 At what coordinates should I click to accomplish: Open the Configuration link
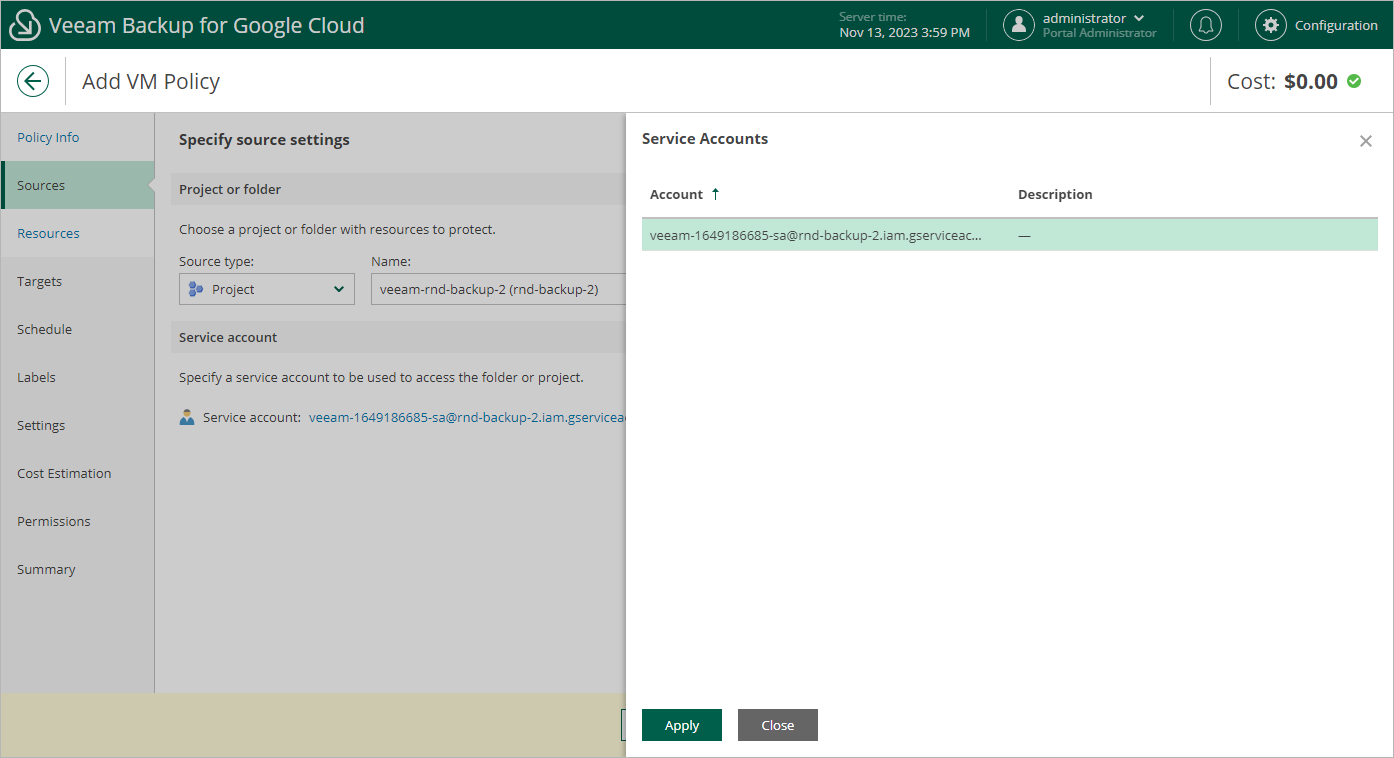coord(1336,25)
